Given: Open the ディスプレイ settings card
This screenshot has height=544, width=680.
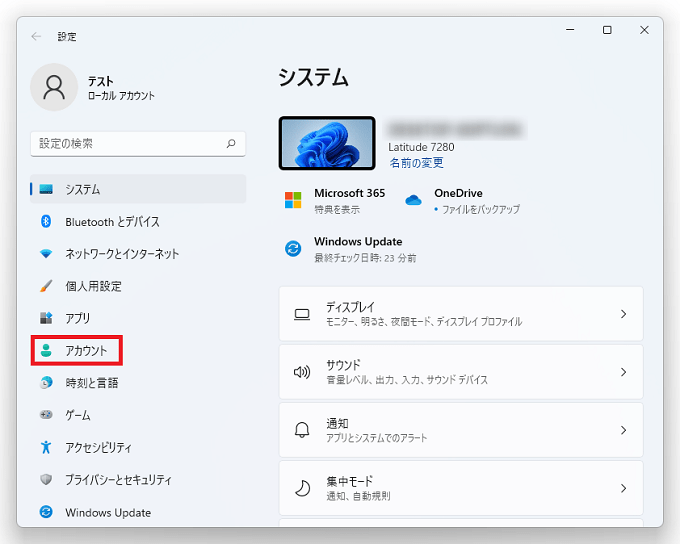Looking at the screenshot, I should 461,314.
